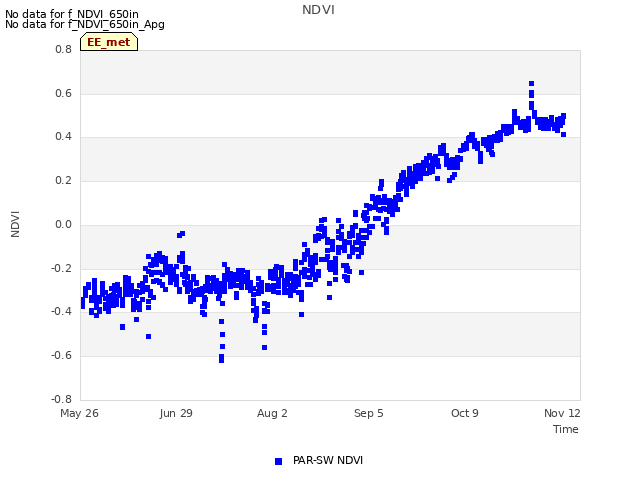
Task: Click the -0.6 y-axis tick label
Action: click(61, 356)
